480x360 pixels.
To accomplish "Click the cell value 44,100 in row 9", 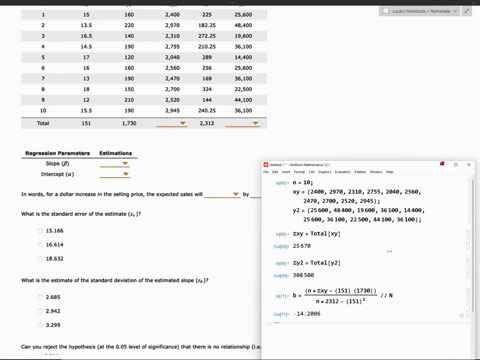I will click(243, 100).
